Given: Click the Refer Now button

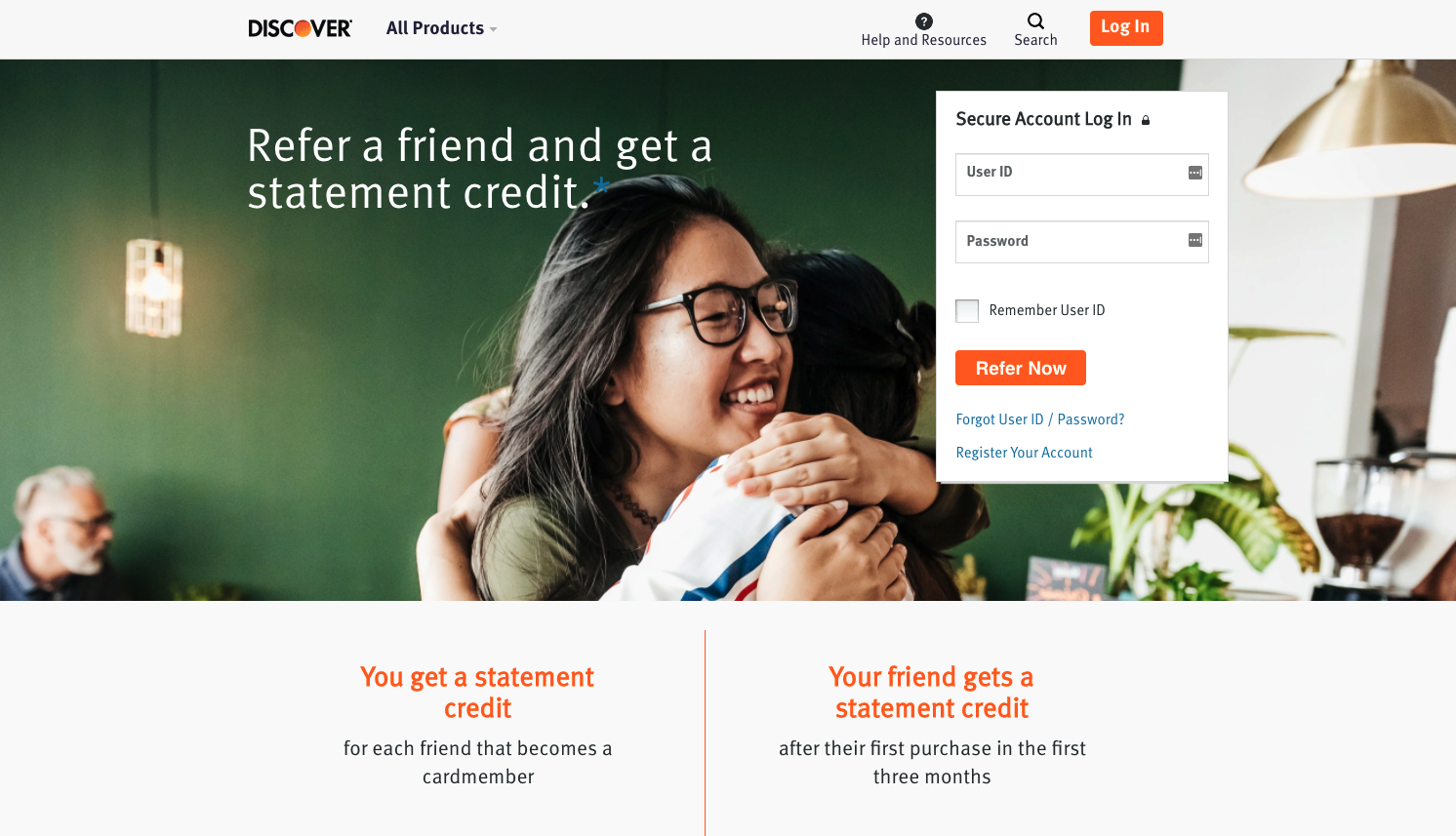Looking at the screenshot, I should (x=1021, y=368).
